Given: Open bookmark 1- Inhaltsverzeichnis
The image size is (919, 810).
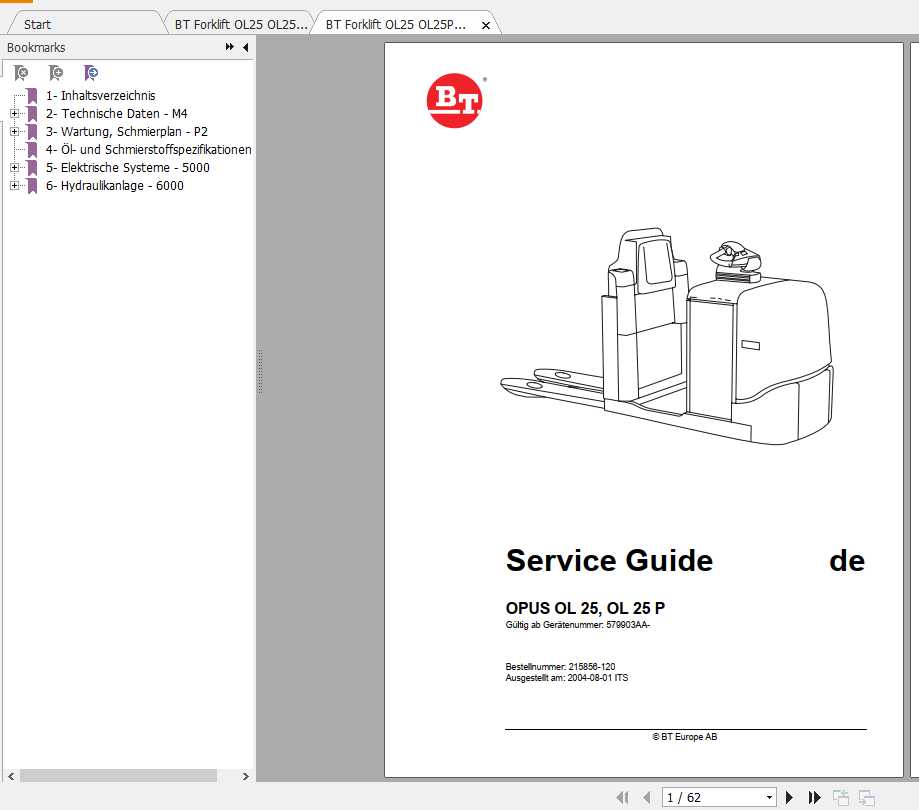Looking at the screenshot, I should (x=100, y=96).
